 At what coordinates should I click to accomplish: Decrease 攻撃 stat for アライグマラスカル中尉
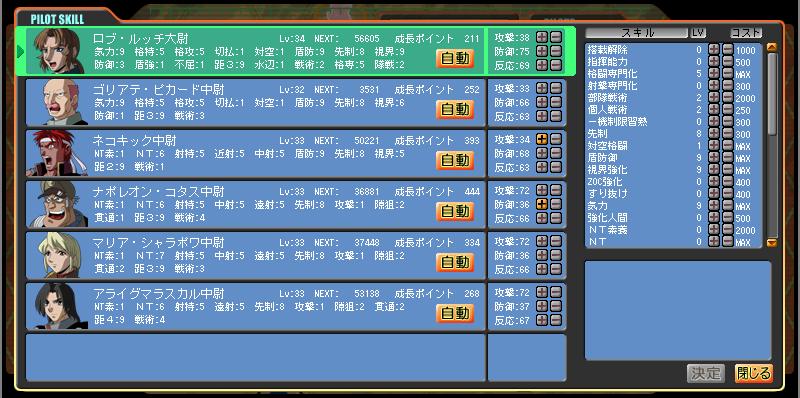[x=555, y=292]
